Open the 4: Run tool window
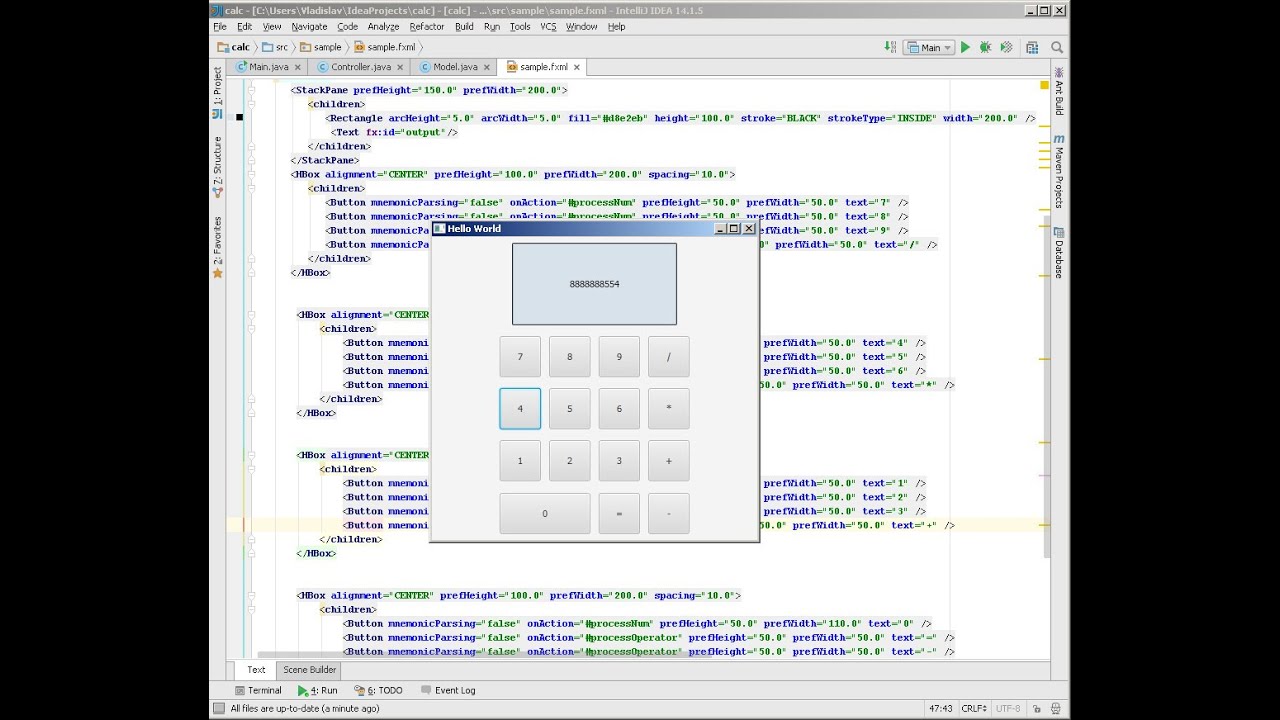The width and height of the screenshot is (1280, 720). 317,690
